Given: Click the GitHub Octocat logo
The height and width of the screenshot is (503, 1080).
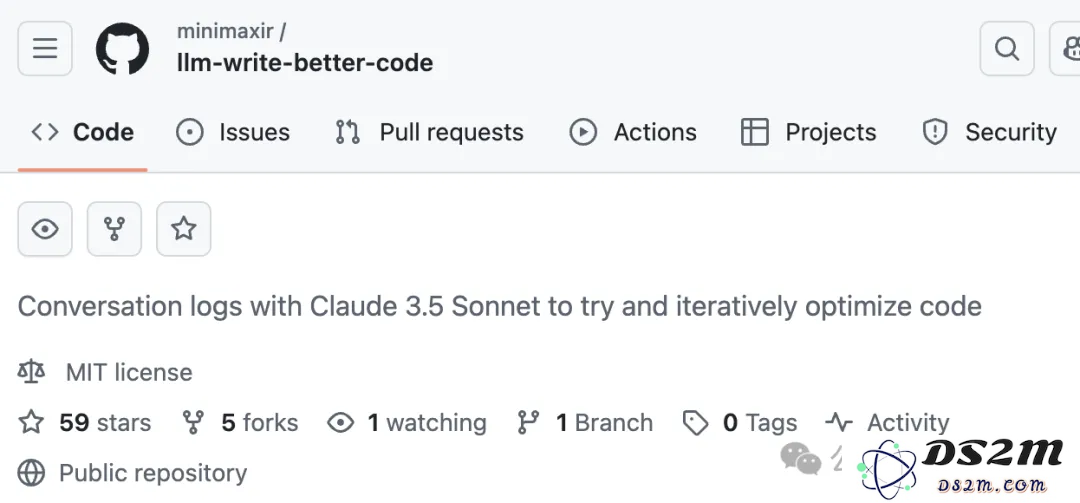Looking at the screenshot, I should pyautogui.click(x=123, y=49).
